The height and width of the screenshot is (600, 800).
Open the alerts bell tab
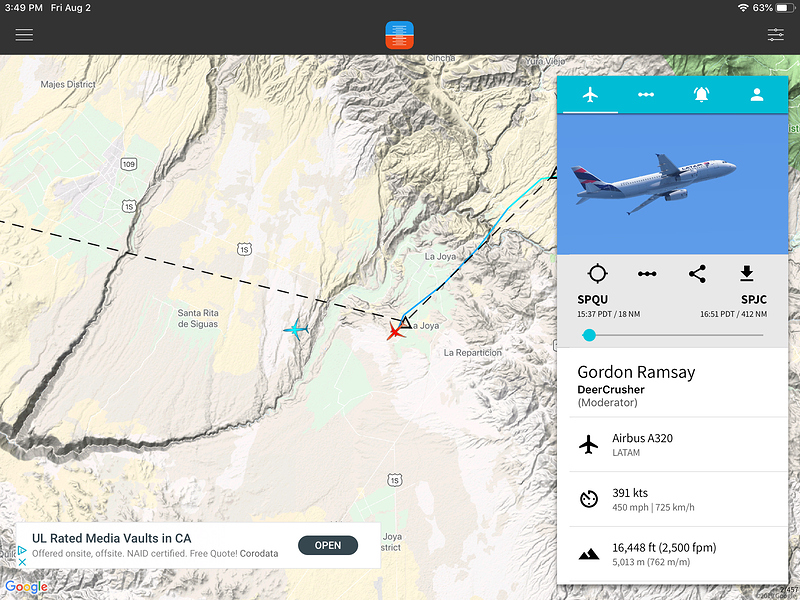[x=701, y=94]
